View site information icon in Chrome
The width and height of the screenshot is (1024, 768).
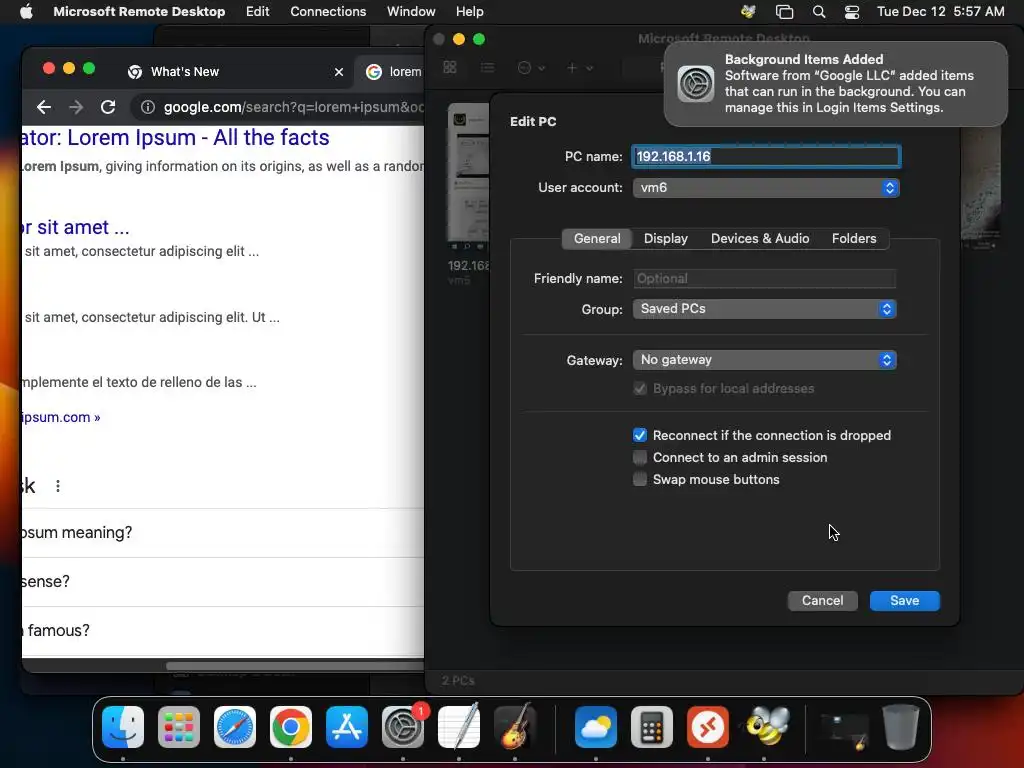(x=148, y=107)
